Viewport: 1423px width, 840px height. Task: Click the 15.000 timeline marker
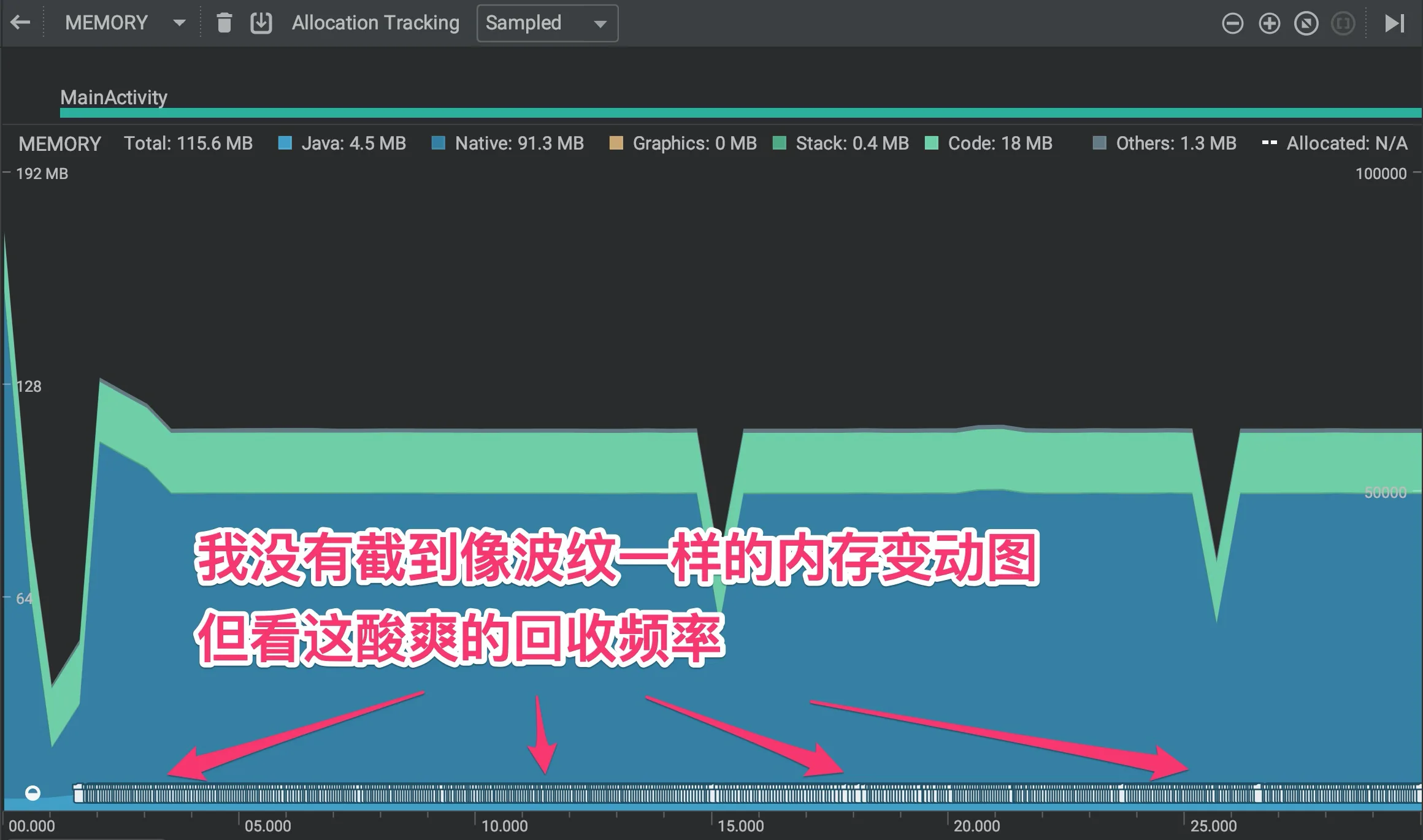[741, 826]
